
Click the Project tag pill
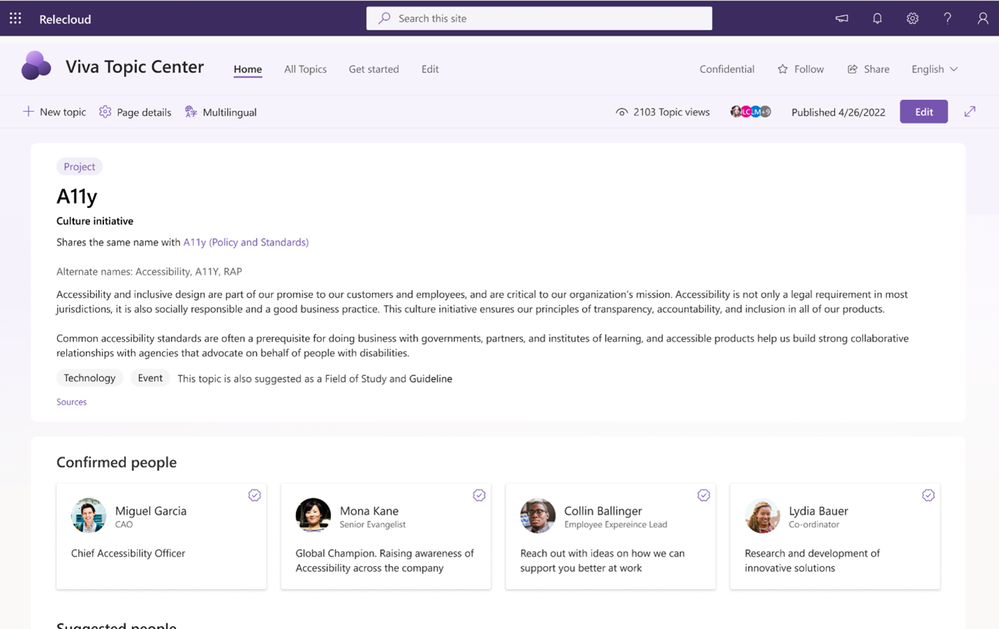click(79, 166)
